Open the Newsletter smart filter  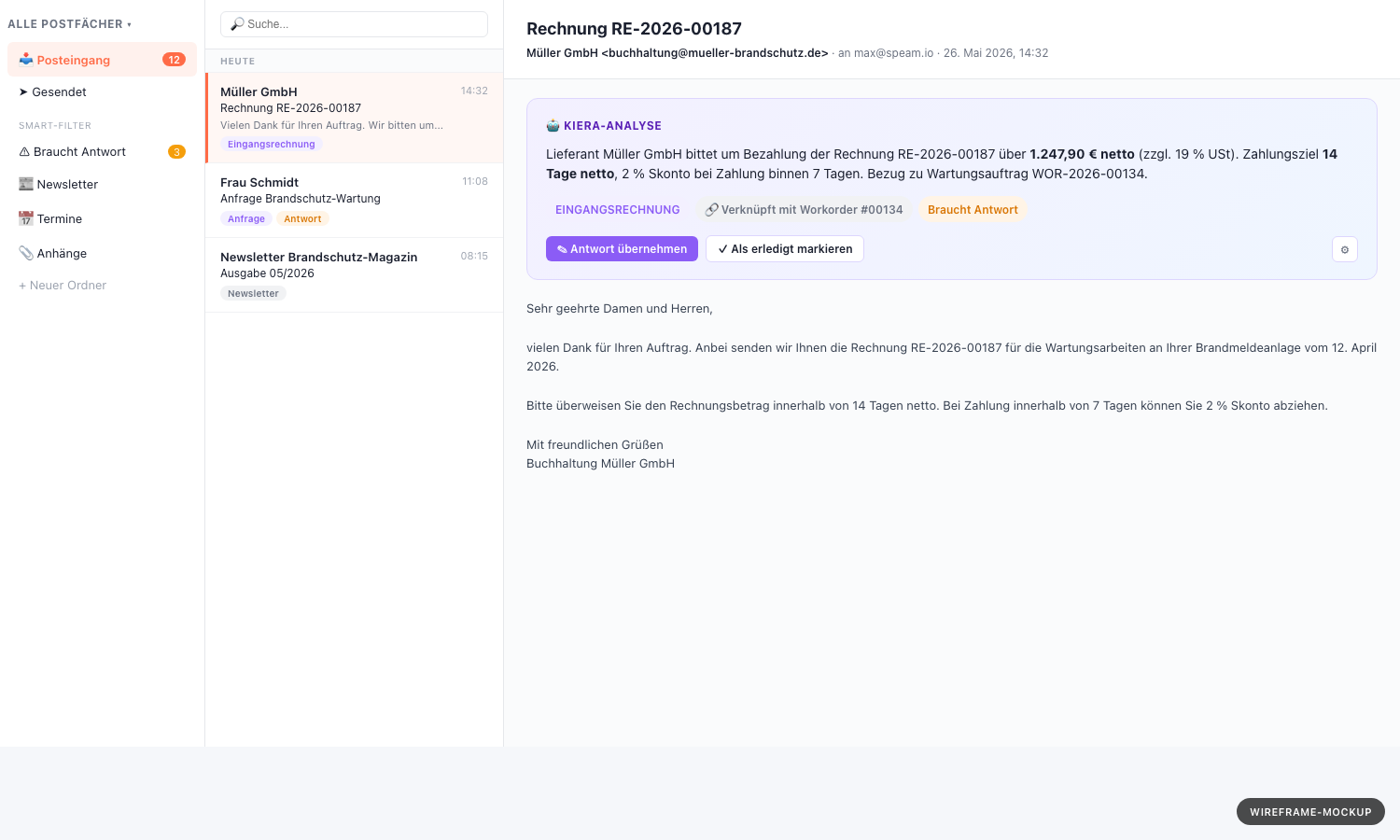tap(103, 185)
